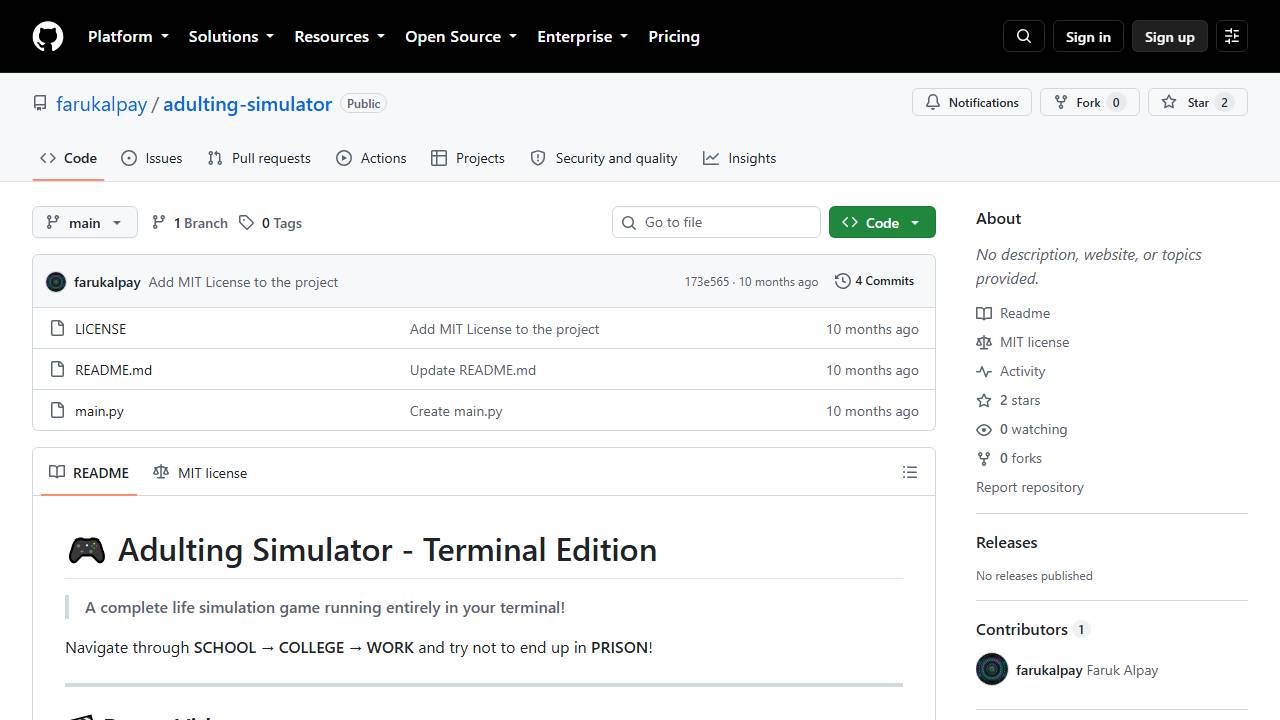Image resolution: width=1280 pixels, height=720 pixels.
Task: Open the Pricing link
Action: click(x=674, y=36)
